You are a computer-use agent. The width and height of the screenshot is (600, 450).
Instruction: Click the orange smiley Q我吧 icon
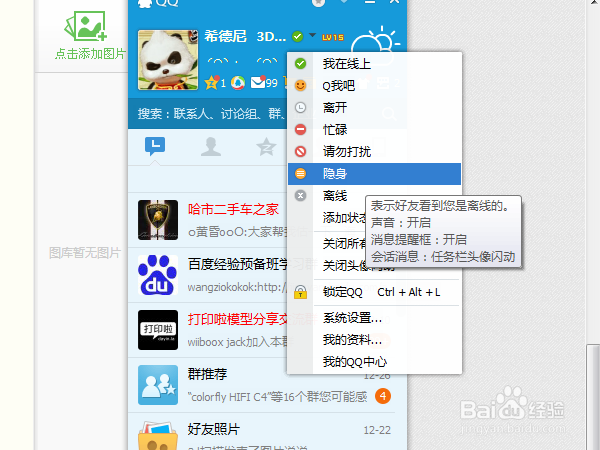[x=300, y=85]
